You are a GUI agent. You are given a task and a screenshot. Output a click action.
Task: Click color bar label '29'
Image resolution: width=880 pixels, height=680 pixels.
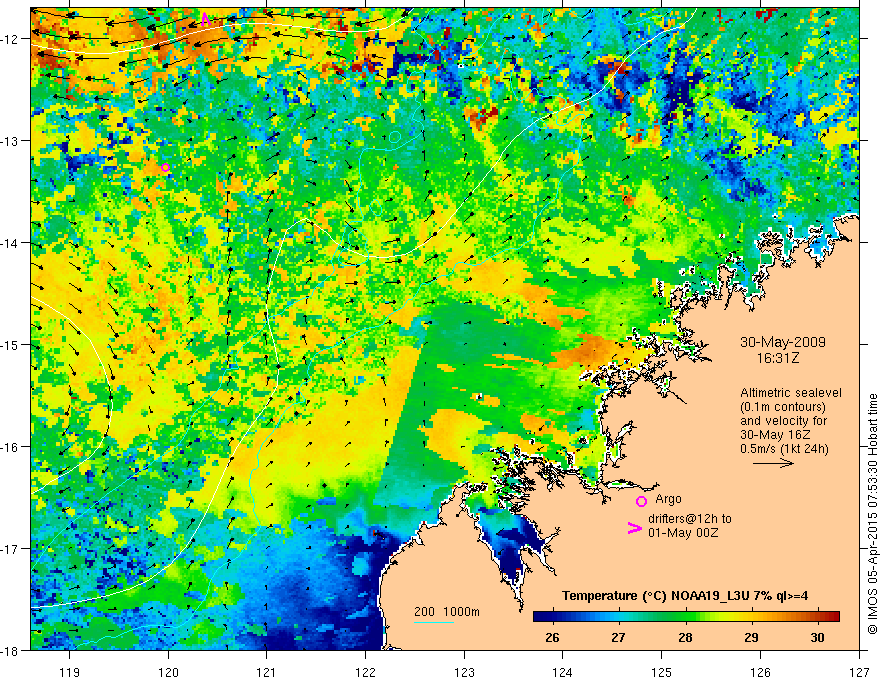pyautogui.click(x=751, y=637)
